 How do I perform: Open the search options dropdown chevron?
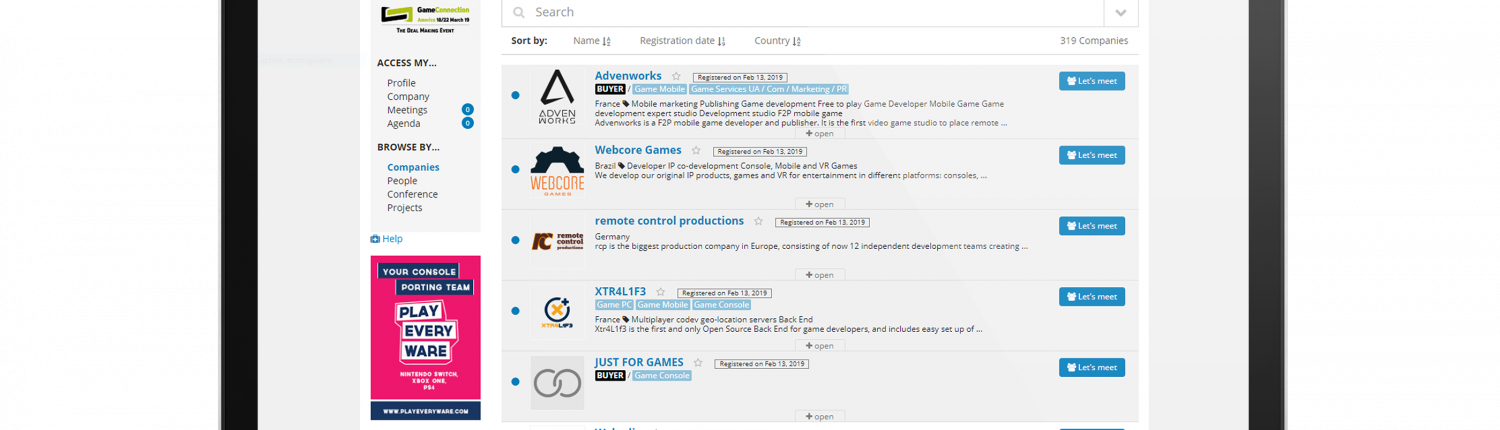click(x=1121, y=13)
